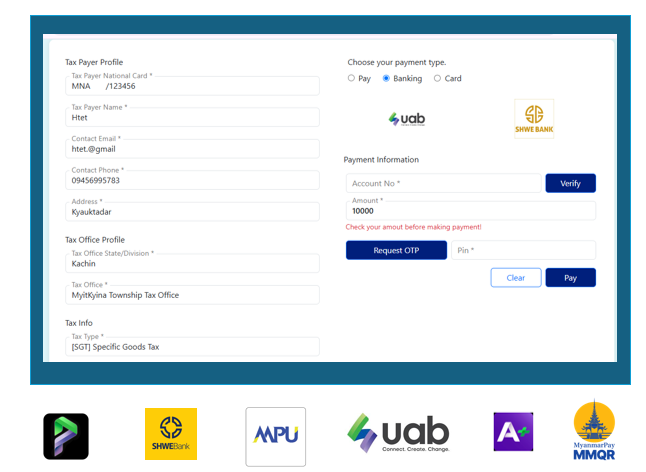Click the Pin input field
Viewport: 646px width, 472px height.
(x=523, y=250)
